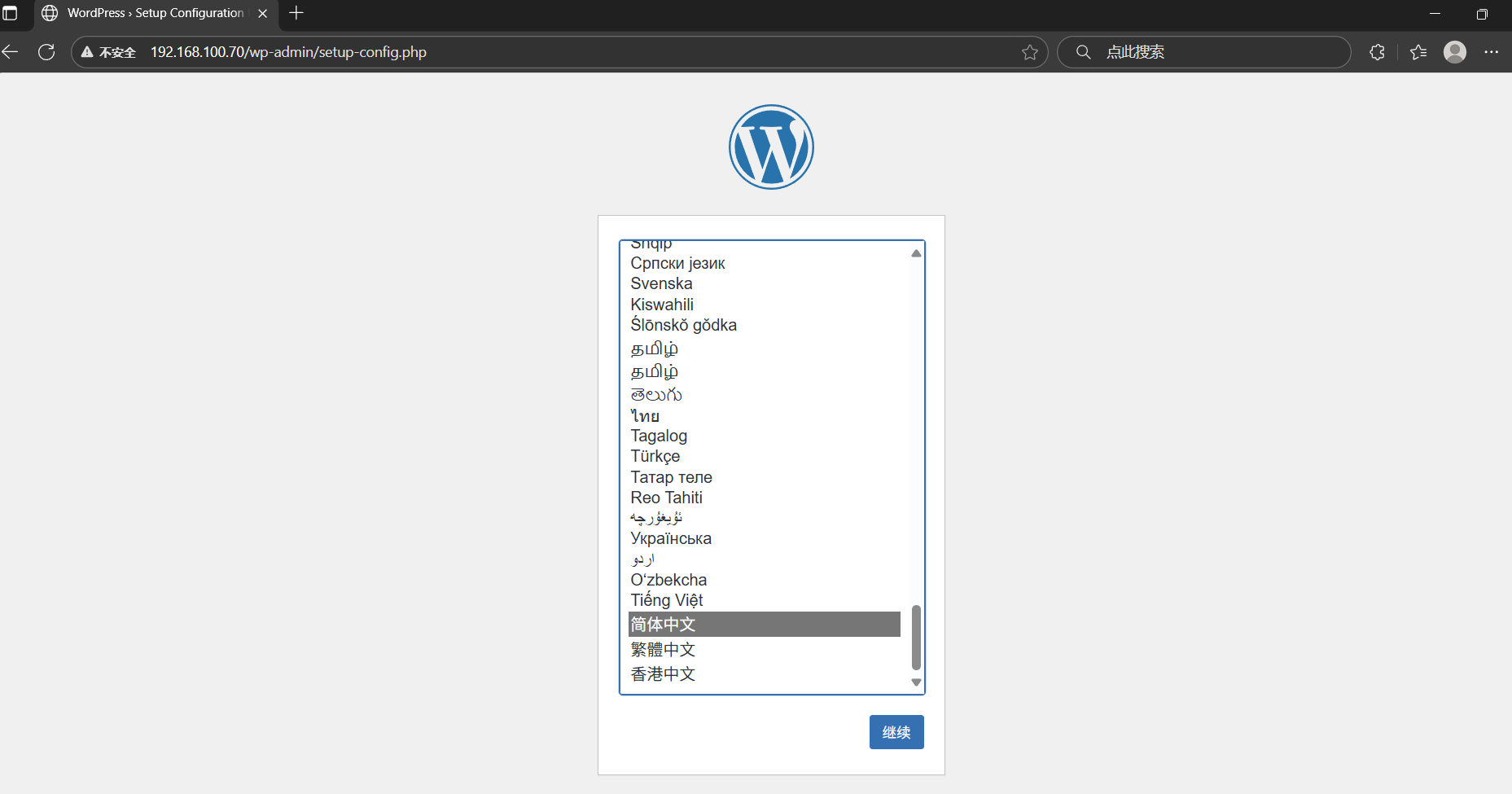Close the WordPress Setup Configuration tab
The width and height of the screenshot is (1512, 794).
(x=262, y=13)
